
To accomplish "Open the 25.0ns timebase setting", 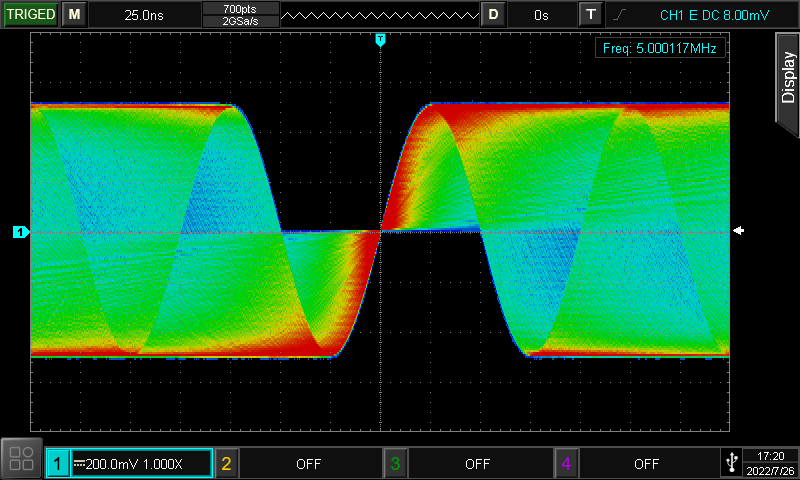I will coord(145,15).
